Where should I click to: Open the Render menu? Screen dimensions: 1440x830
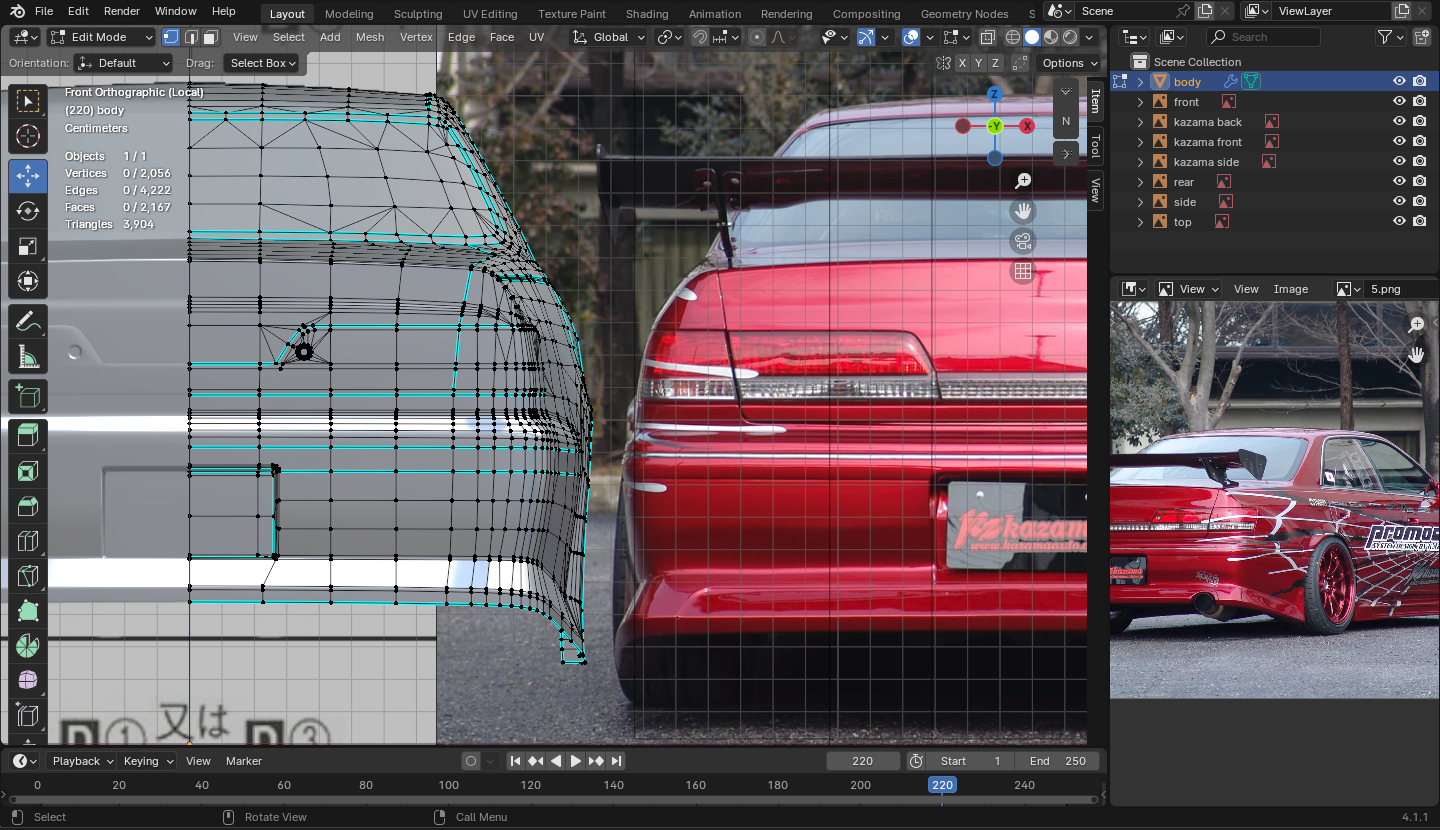(122, 11)
